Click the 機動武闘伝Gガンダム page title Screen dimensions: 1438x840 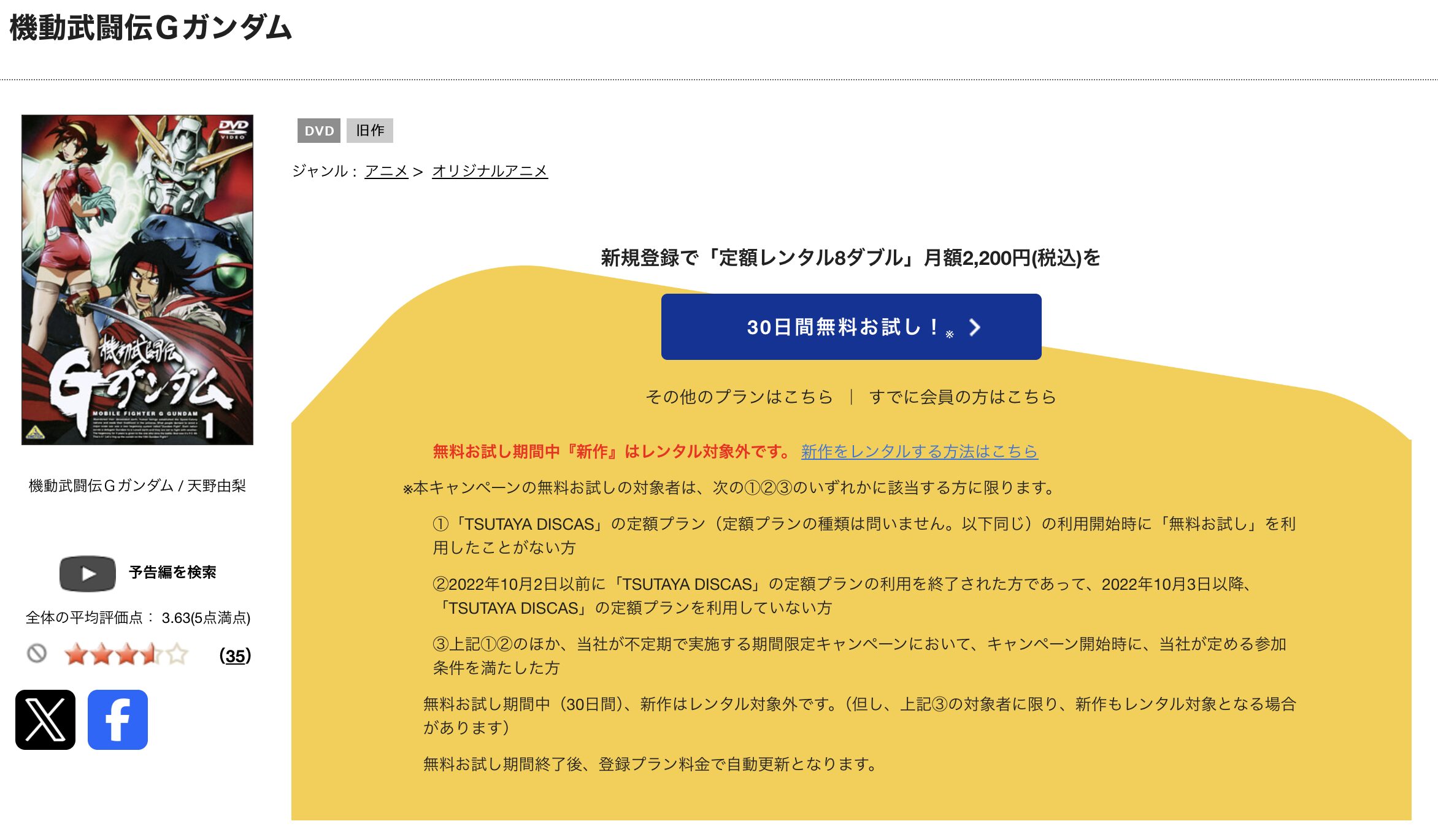tap(151, 28)
